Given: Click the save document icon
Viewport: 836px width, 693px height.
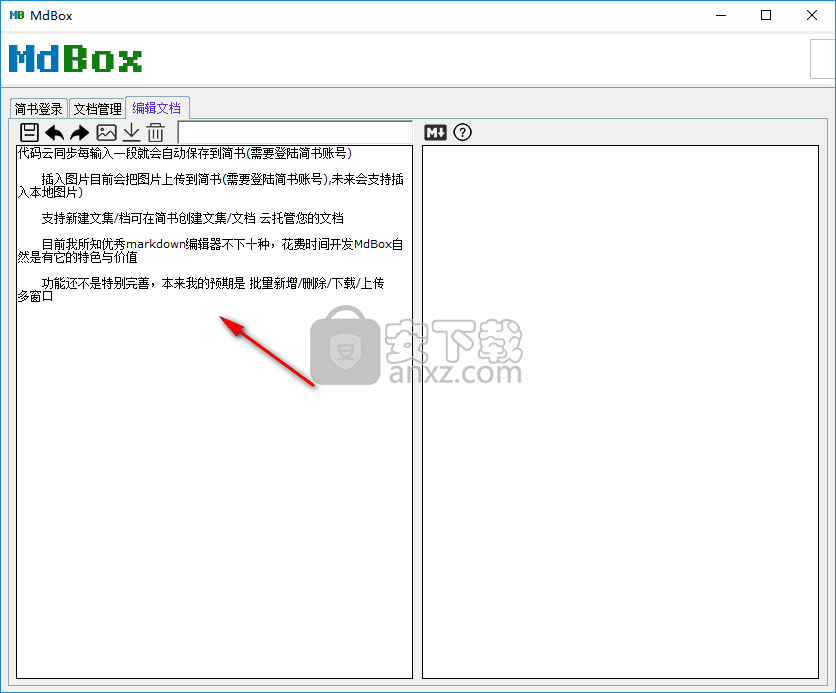Looking at the screenshot, I should (x=29, y=132).
